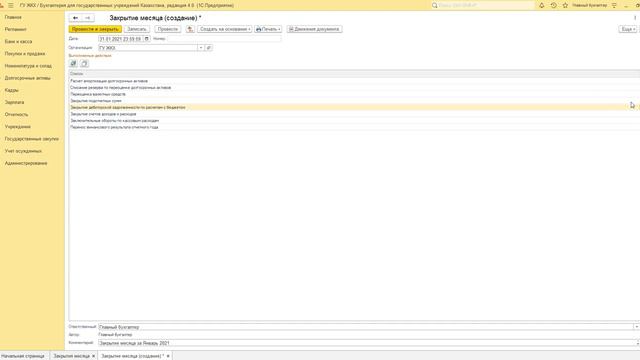Select row 'Закрытие подотчетных сумм'
The height and width of the screenshot is (360, 640).
354,100
